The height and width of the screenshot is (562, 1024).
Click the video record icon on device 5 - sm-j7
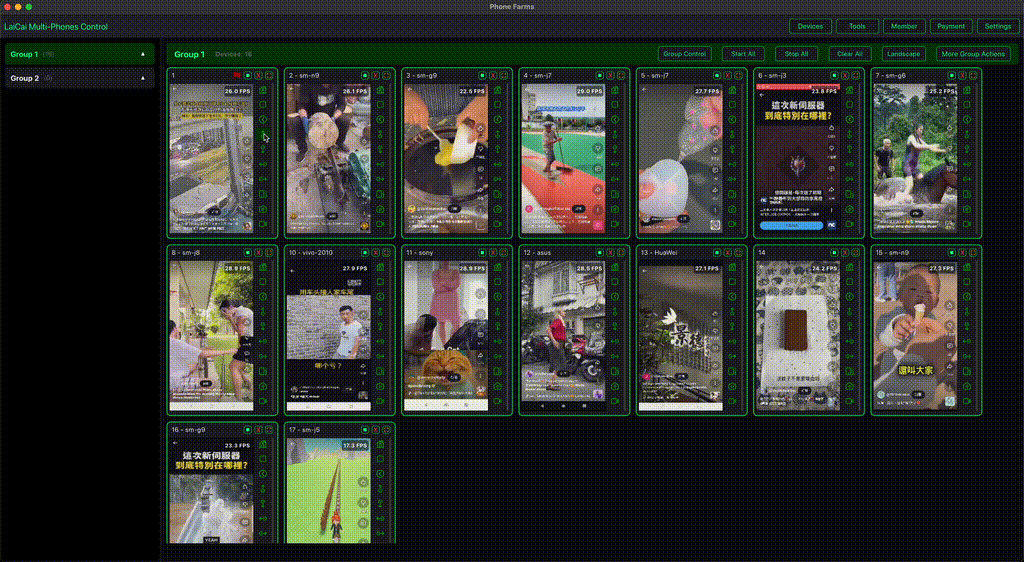click(x=732, y=224)
